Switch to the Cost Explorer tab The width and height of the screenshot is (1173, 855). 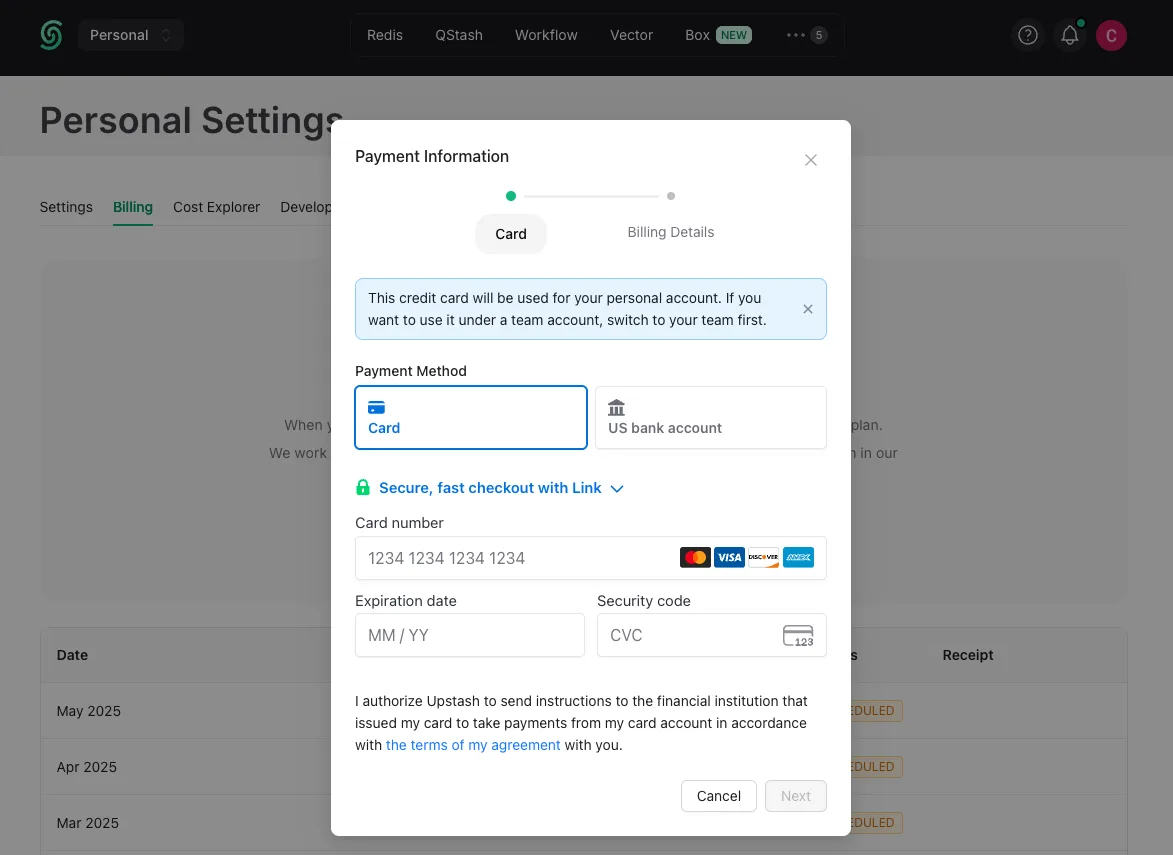pyautogui.click(x=216, y=207)
